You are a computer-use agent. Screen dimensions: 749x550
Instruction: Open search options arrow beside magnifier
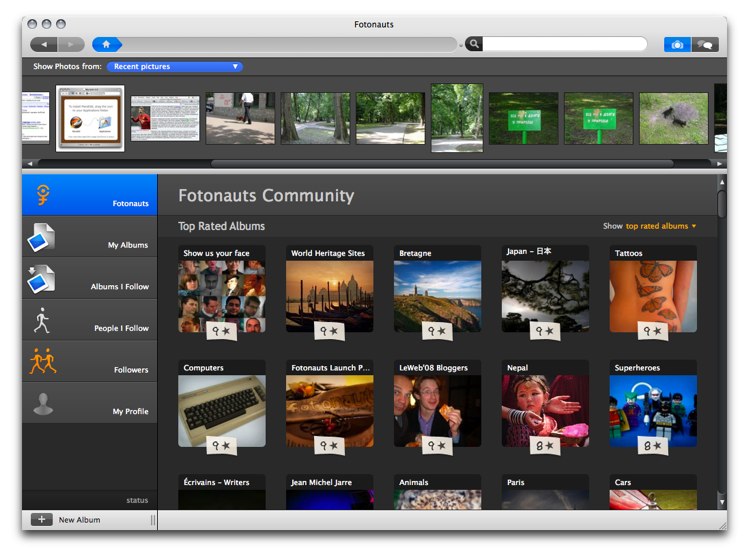click(461, 45)
